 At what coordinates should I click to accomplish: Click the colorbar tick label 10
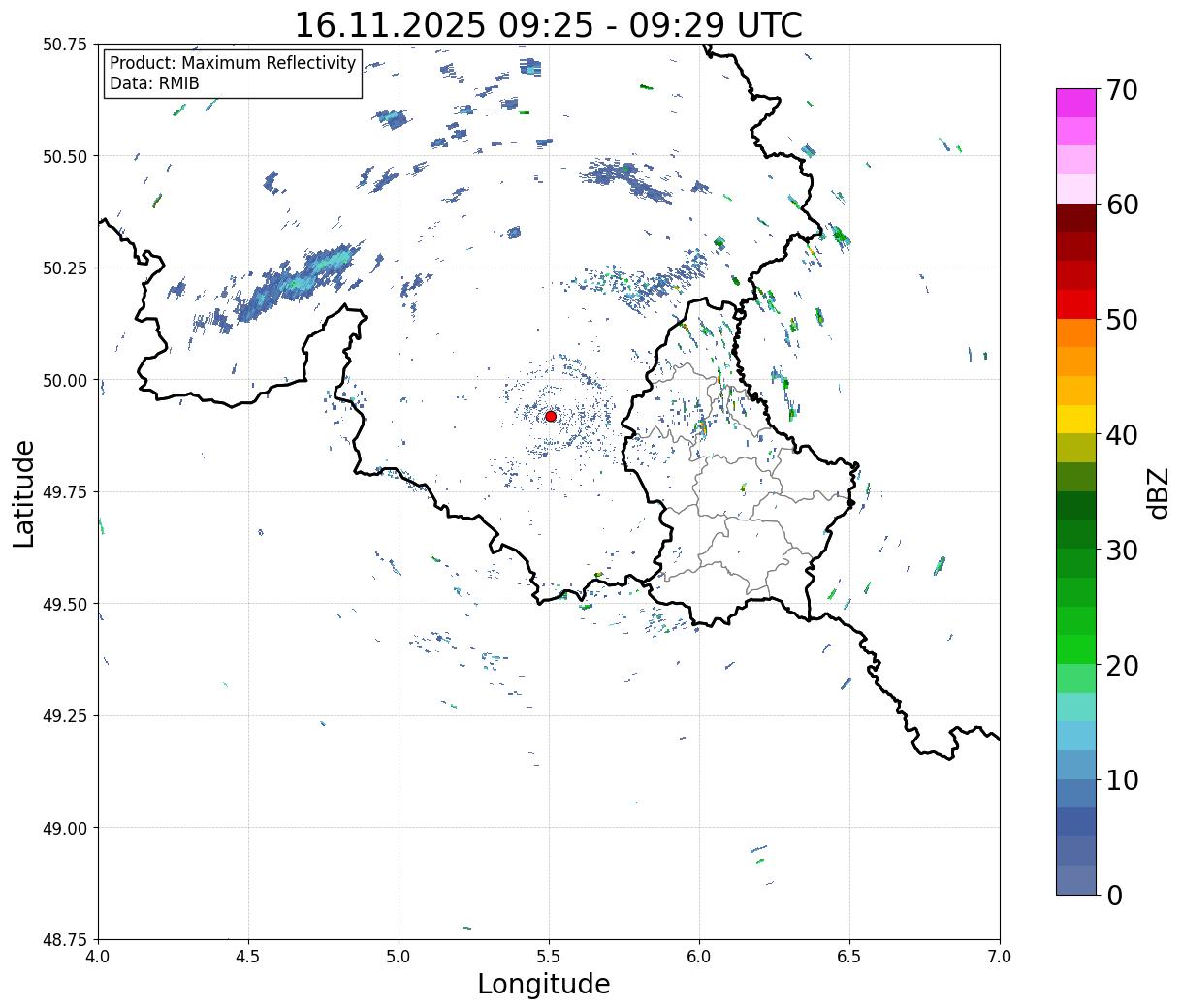click(1121, 779)
